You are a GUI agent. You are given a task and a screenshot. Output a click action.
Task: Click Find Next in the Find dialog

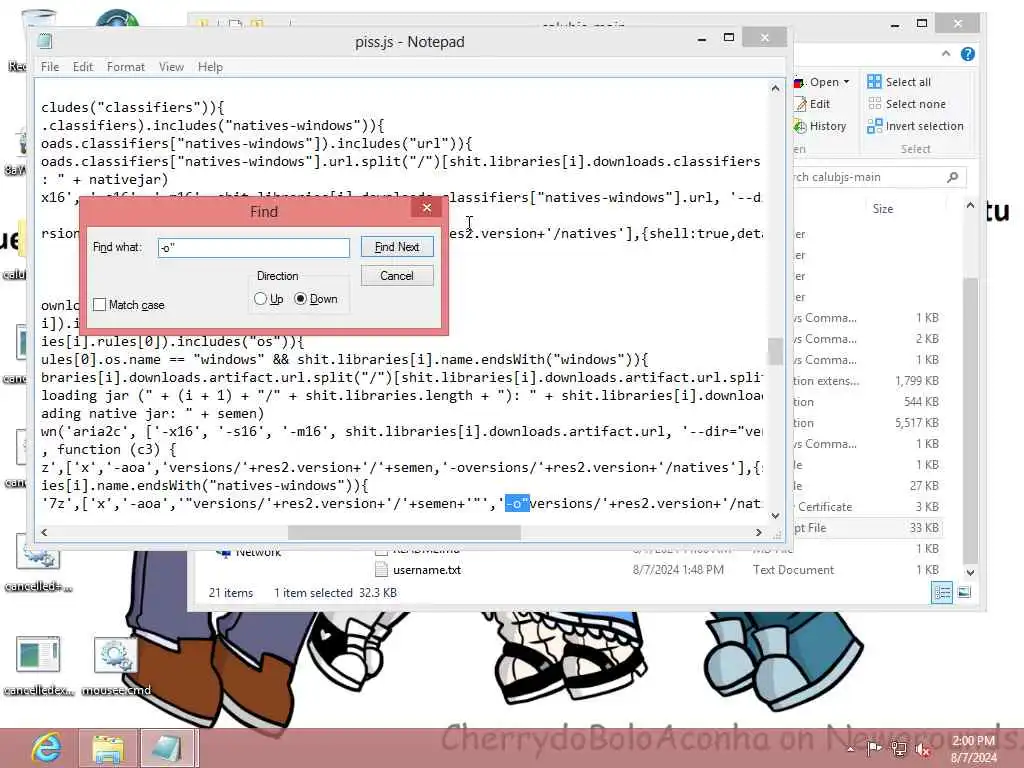[x=397, y=247]
